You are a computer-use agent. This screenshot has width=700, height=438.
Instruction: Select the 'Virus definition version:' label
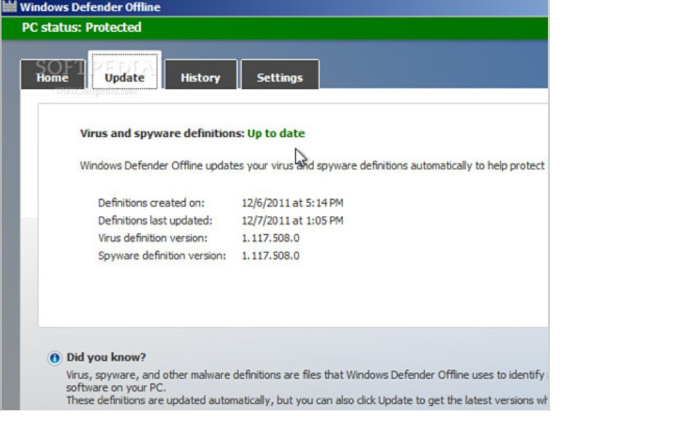coord(153,238)
